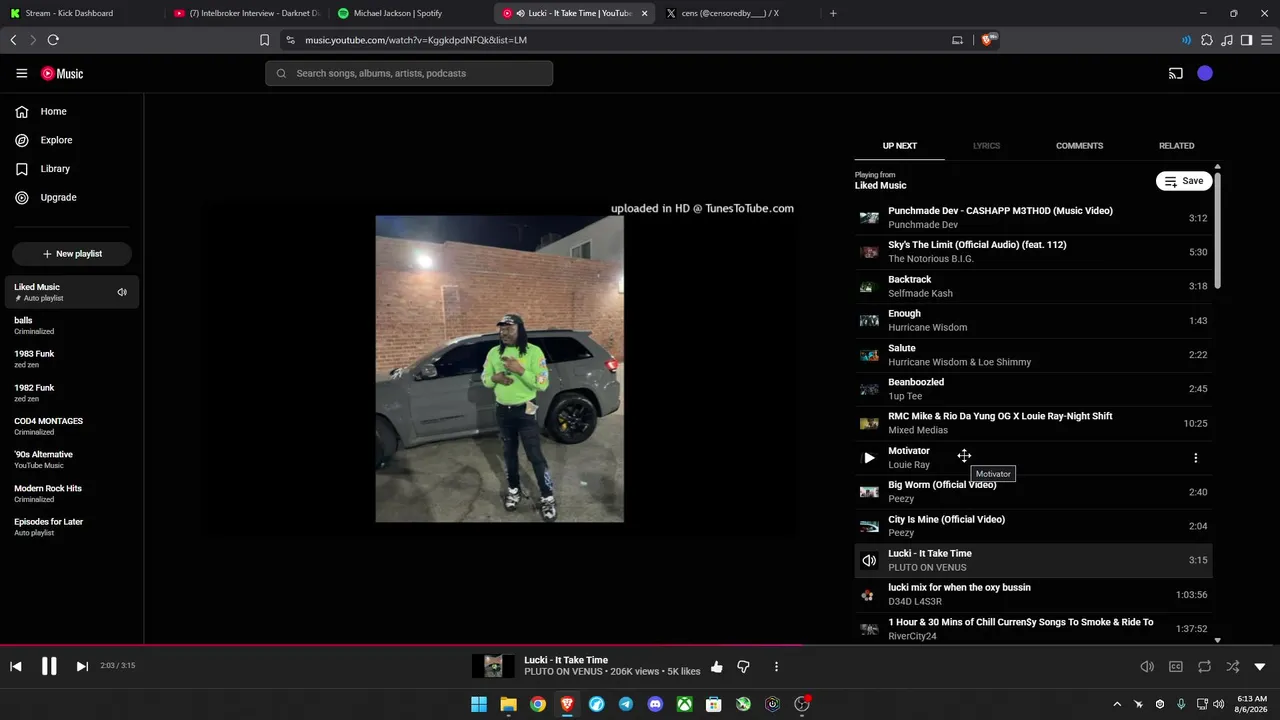Viewport: 1280px width, 720px height.
Task: Open the Liked Music playlist
Action: [x=72, y=292]
